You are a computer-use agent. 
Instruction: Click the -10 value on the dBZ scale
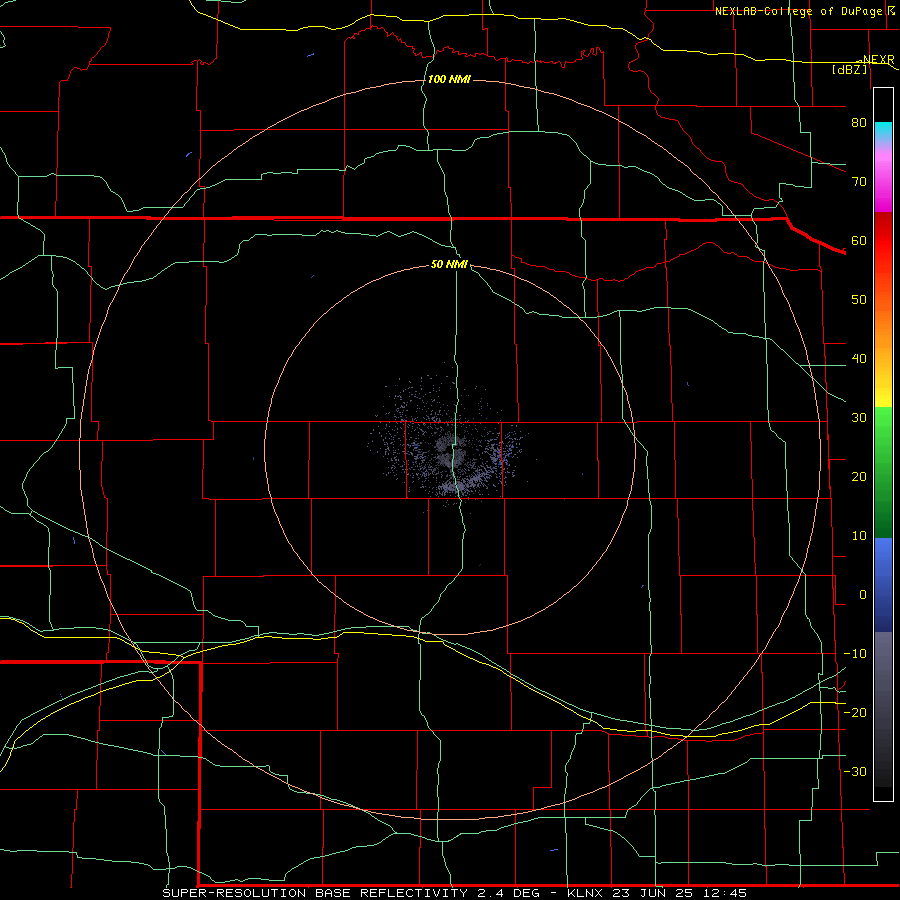coord(855,654)
